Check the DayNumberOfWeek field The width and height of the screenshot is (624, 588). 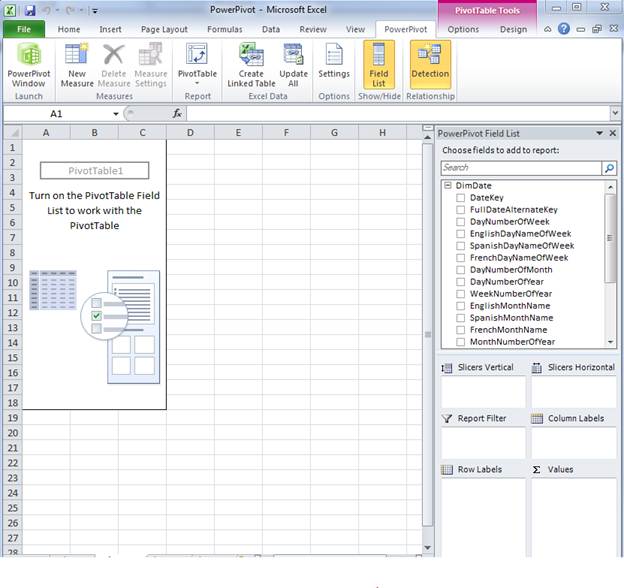(460, 222)
